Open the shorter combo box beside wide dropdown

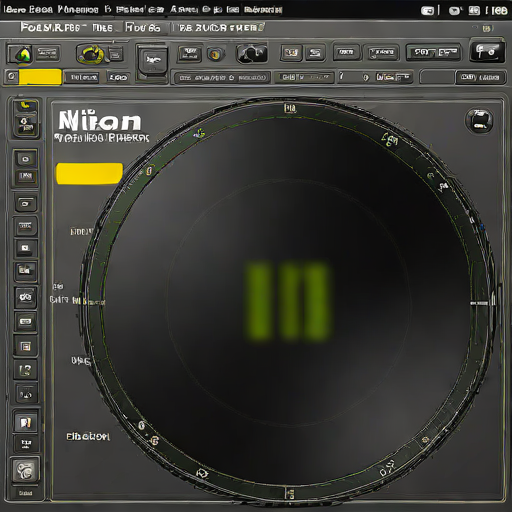coord(304,77)
